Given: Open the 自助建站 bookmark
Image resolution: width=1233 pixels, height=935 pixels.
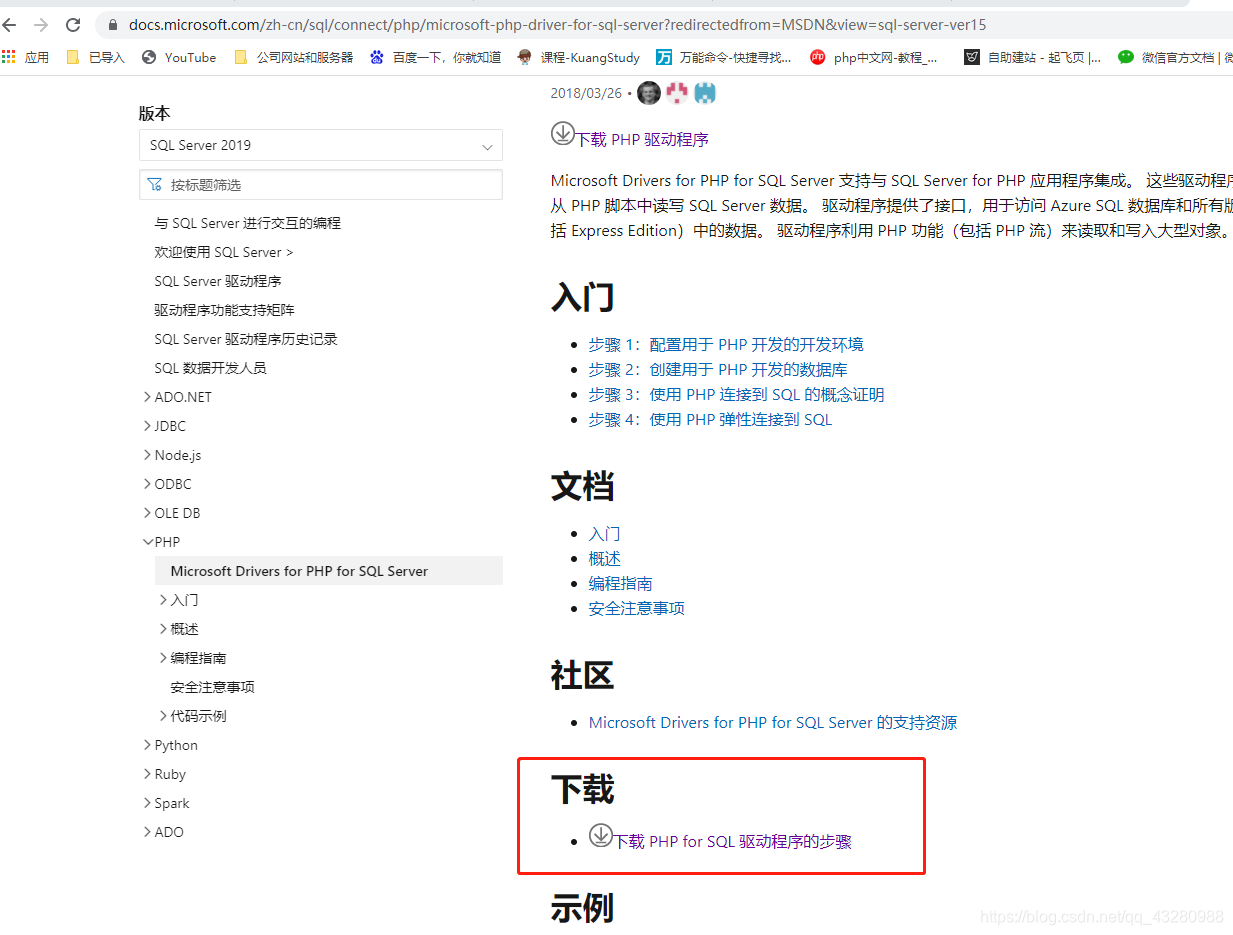Looking at the screenshot, I should (1033, 57).
